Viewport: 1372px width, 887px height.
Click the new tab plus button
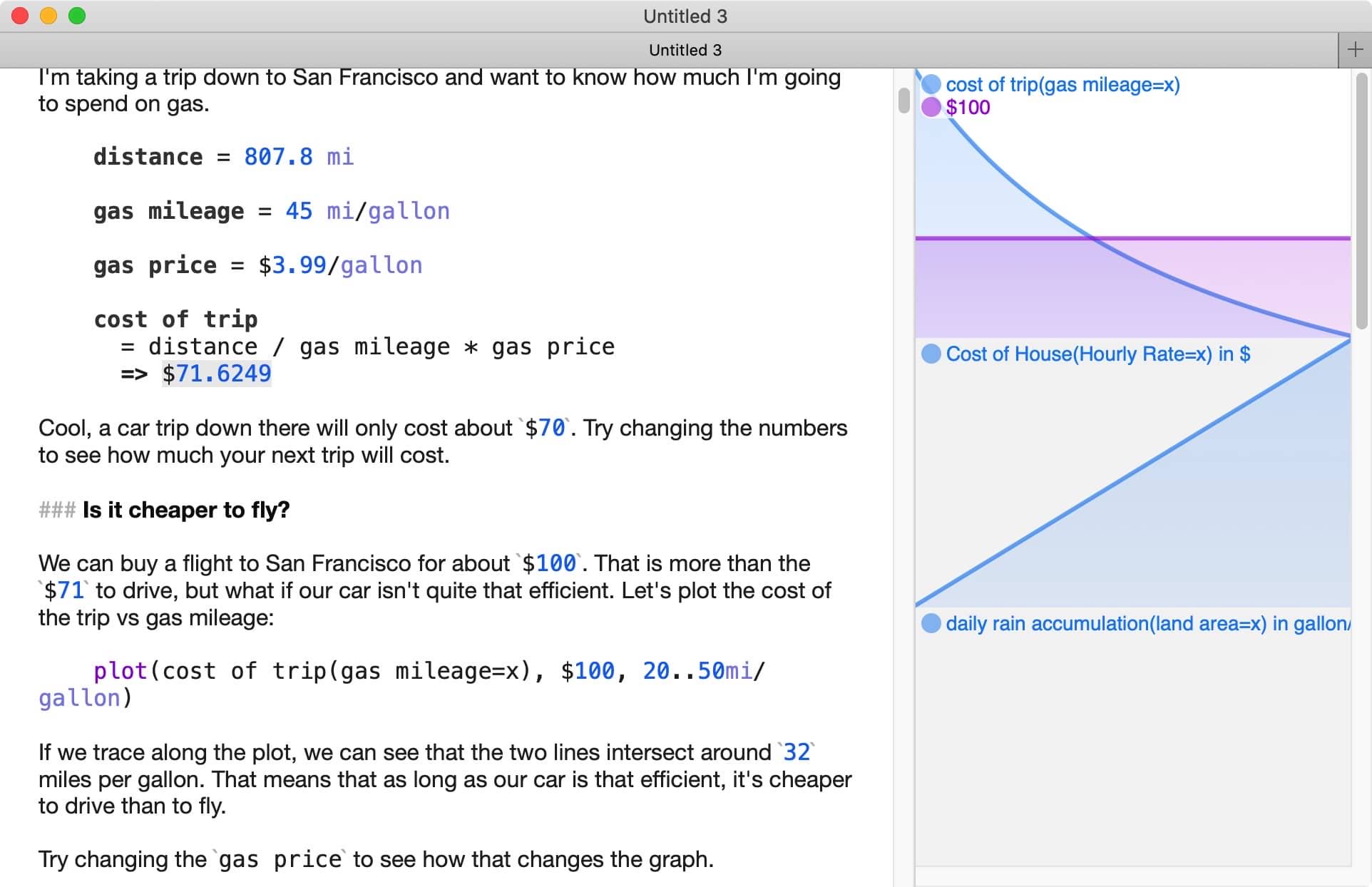click(1355, 50)
